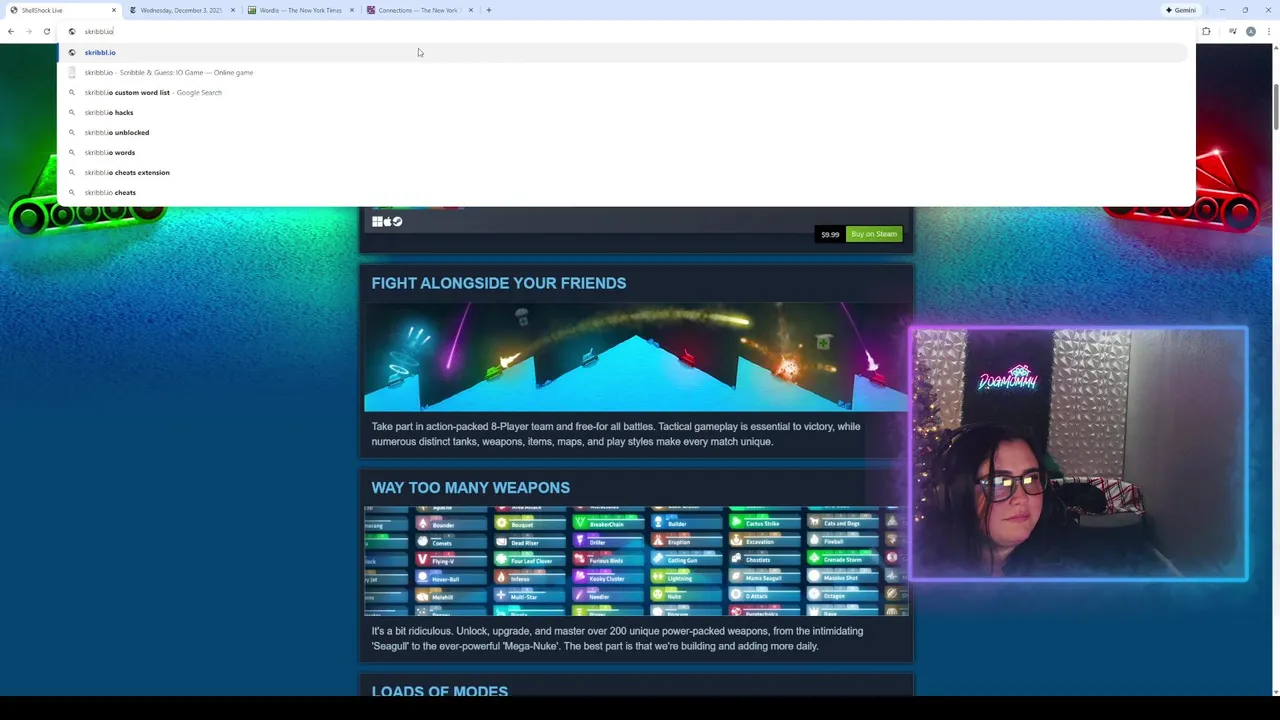Open the Chrome profile avatar
The height and width of the screenshot is (720, 1280).
[x=1250, y=31]
